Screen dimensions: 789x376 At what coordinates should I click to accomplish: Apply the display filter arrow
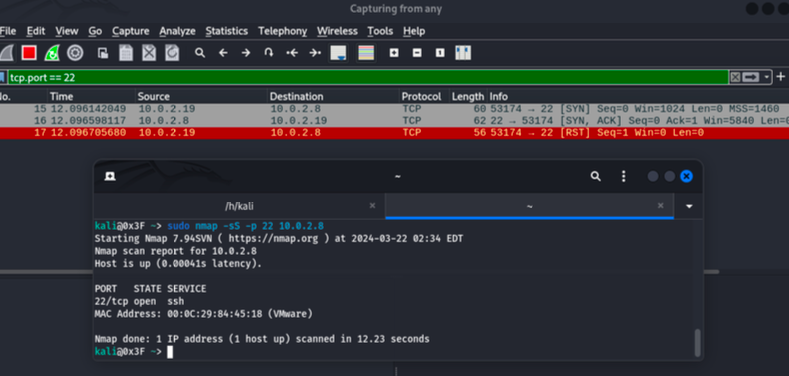[x=751, y=77]
